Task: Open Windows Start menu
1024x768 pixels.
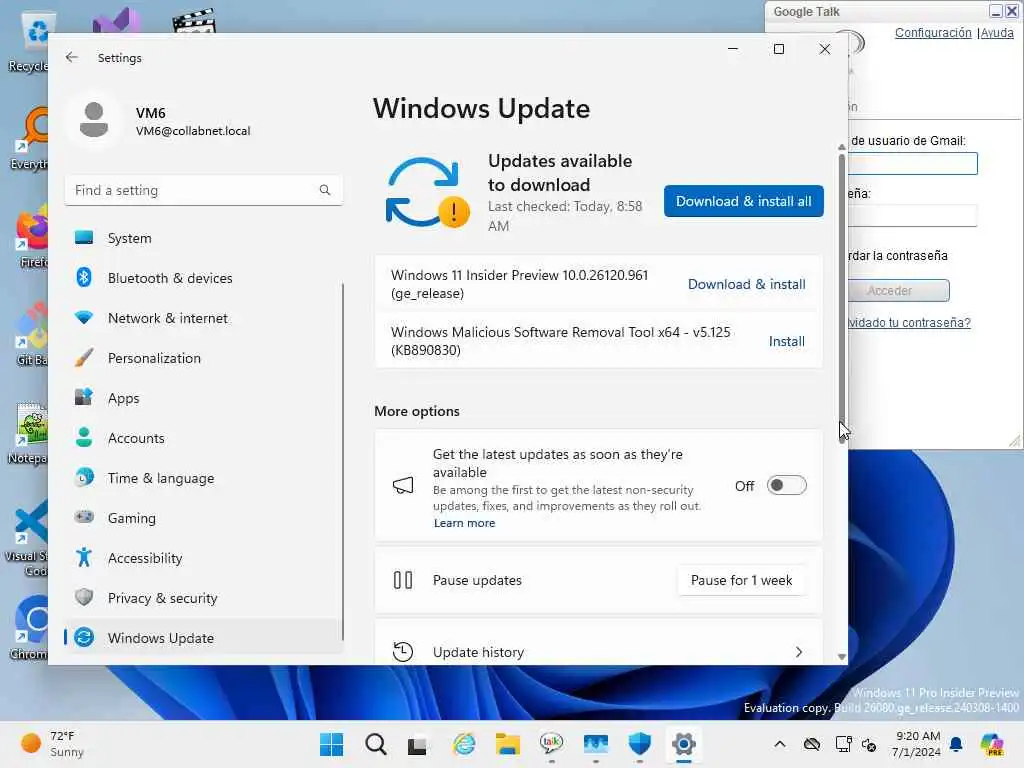Action: pos(332,744)
